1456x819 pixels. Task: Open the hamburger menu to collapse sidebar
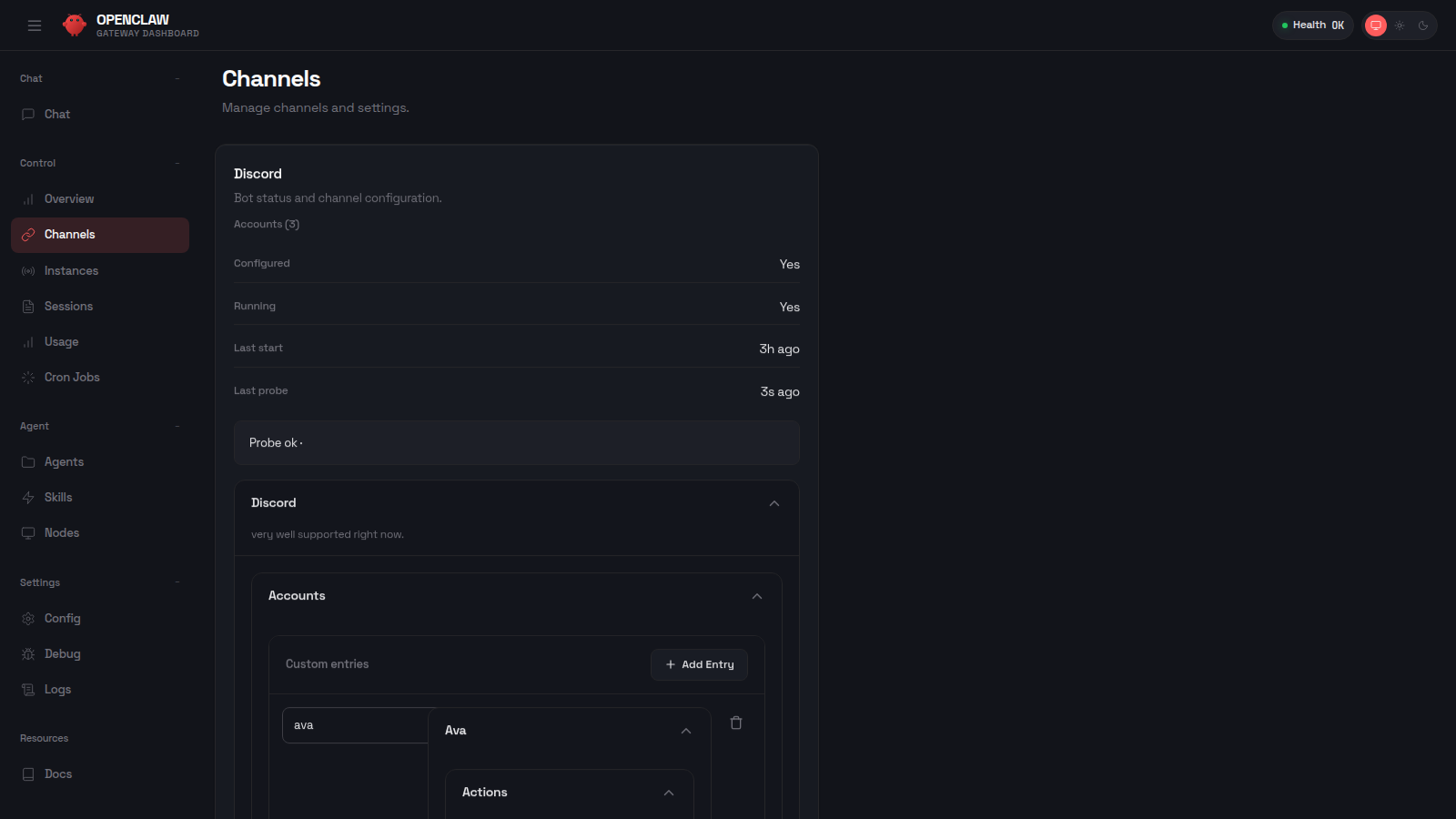tap(35, 25)
